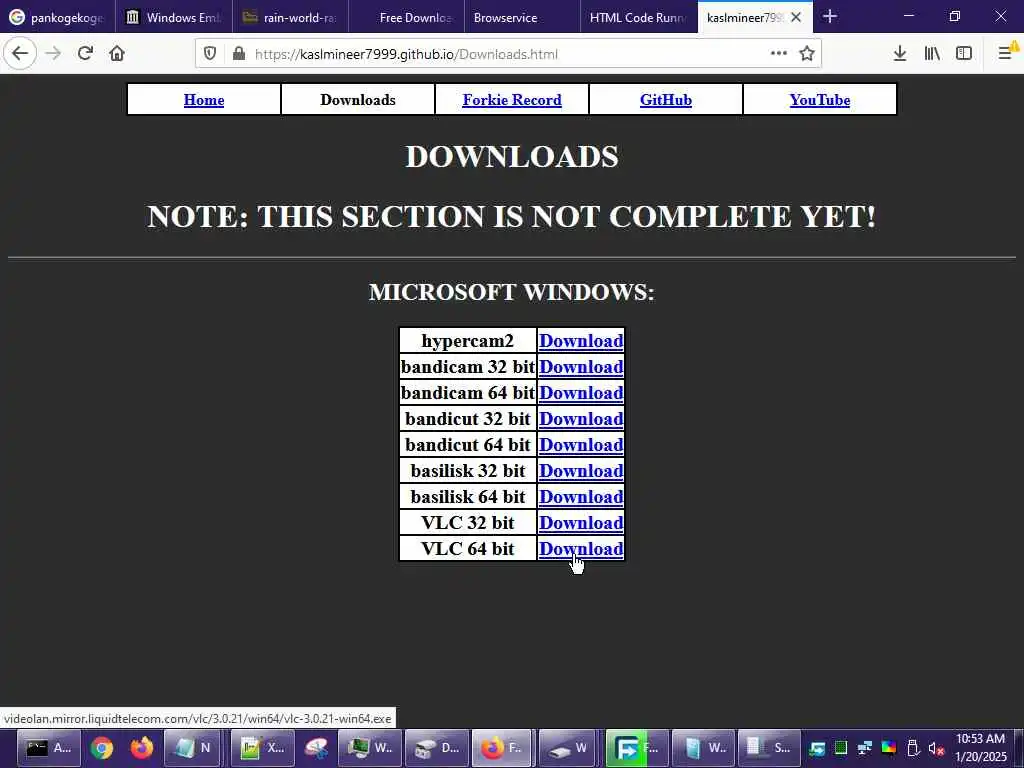Click Download link for bandicut 64 bit
This screenshot has width=1024, height=768.
[581, 445]
